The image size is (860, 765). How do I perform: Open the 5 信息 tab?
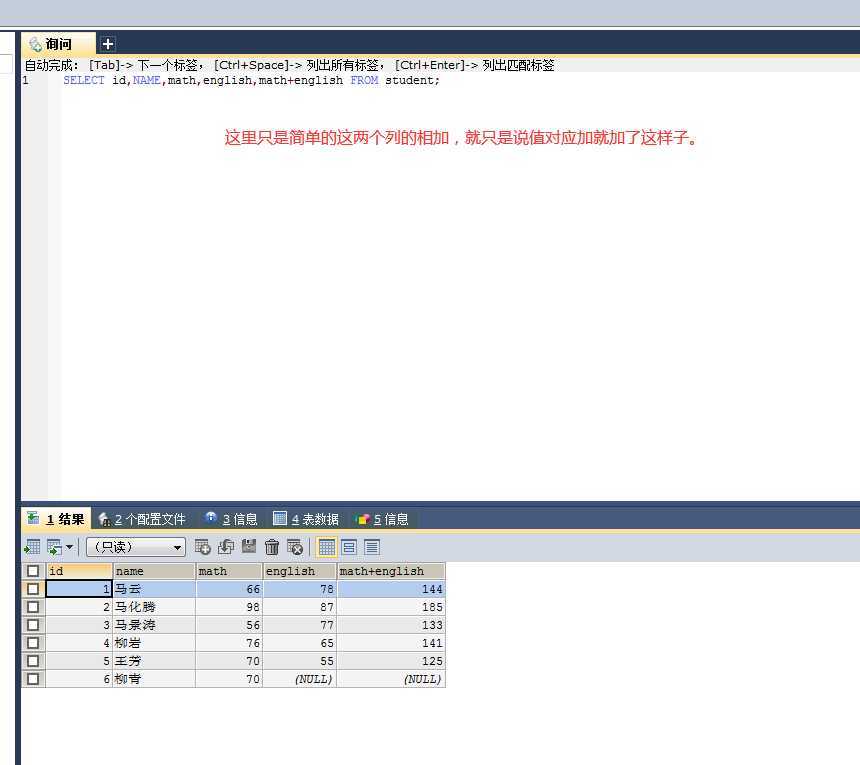382,519
